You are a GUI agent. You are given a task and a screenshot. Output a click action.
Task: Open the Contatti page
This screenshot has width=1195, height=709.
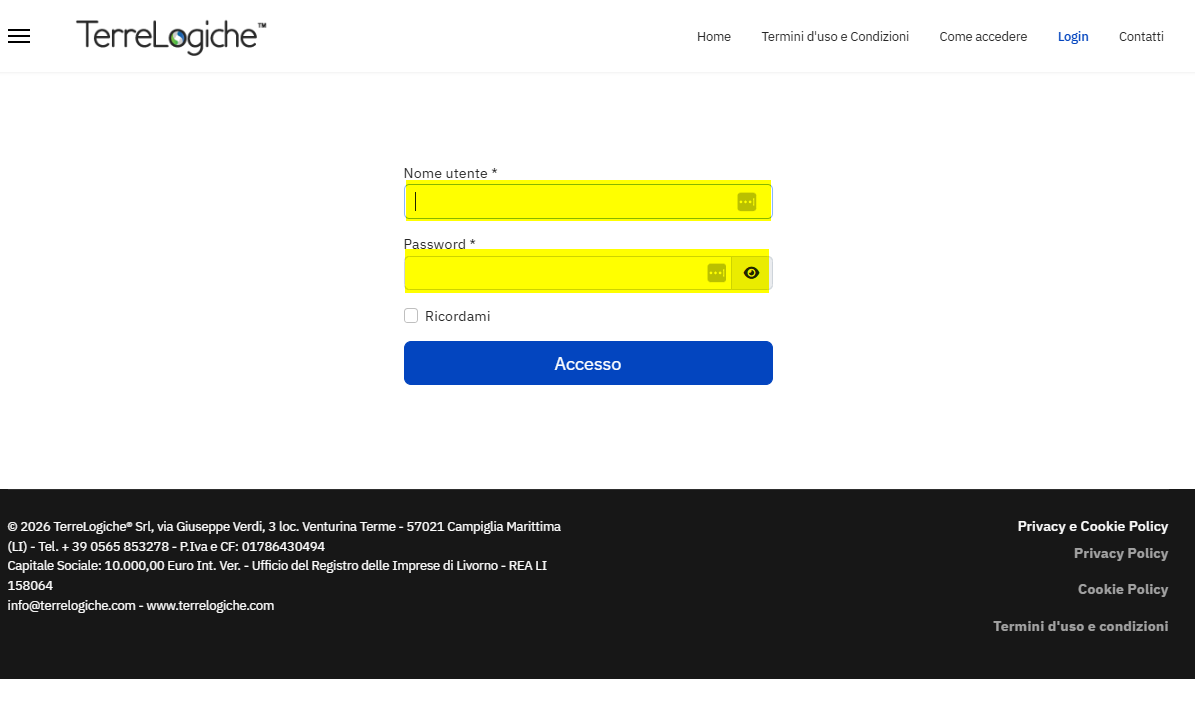tap(1141, 37)
